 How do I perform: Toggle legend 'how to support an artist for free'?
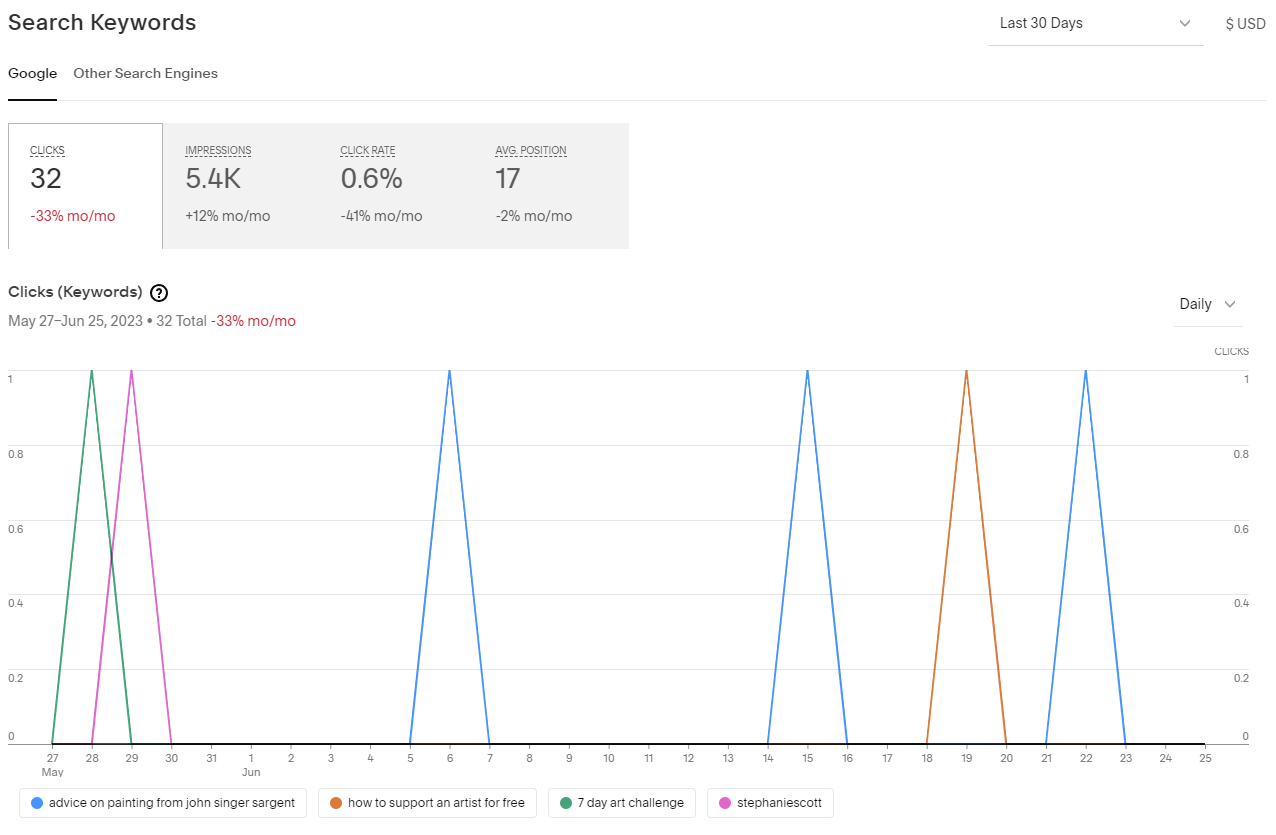click(428, 803)
